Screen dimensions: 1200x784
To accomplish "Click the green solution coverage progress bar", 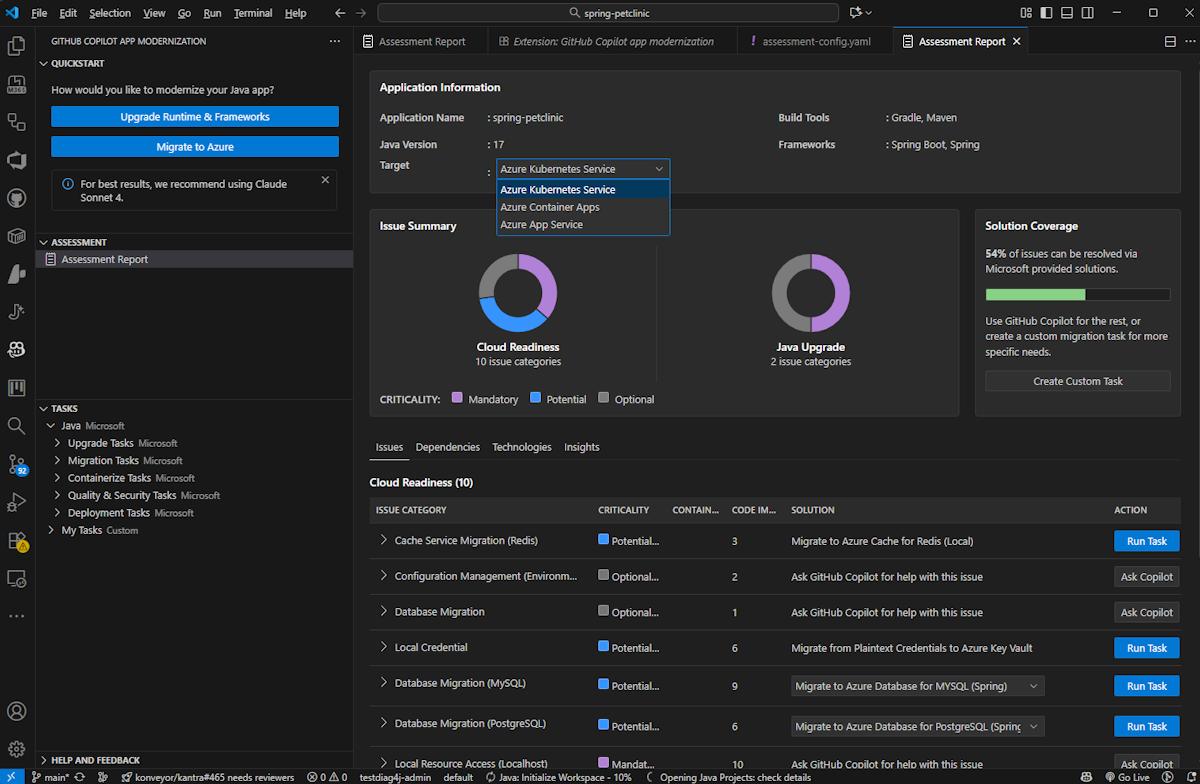I will pyautogui.click(x=1035, y=295).
